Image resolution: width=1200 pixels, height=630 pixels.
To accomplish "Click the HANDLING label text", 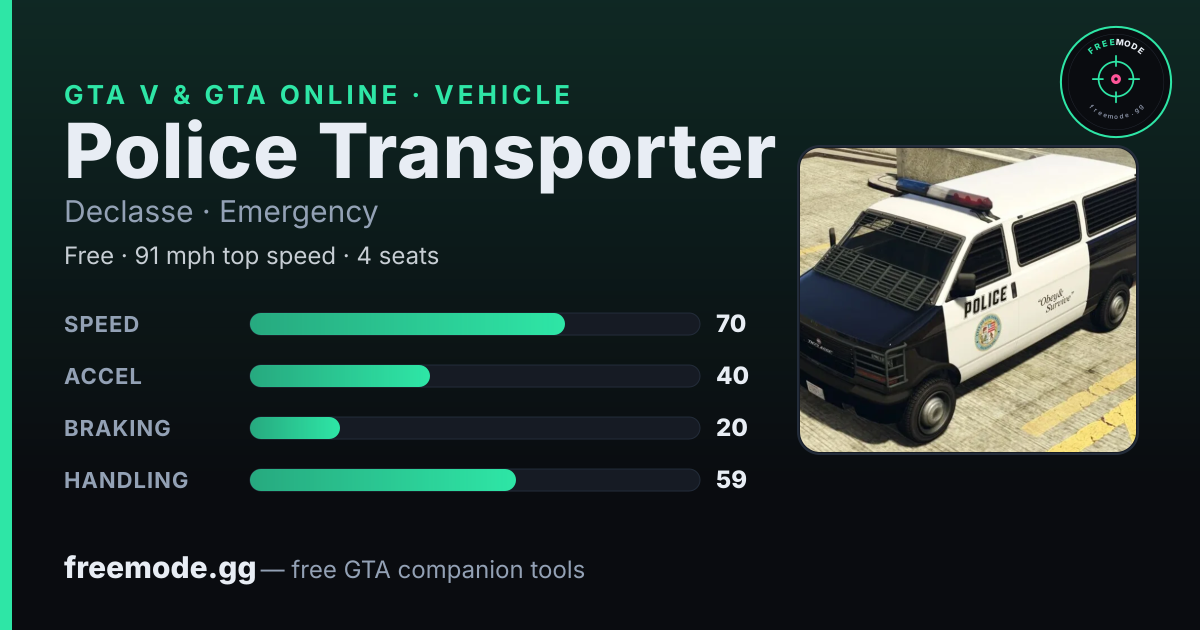I will point(126,480).
